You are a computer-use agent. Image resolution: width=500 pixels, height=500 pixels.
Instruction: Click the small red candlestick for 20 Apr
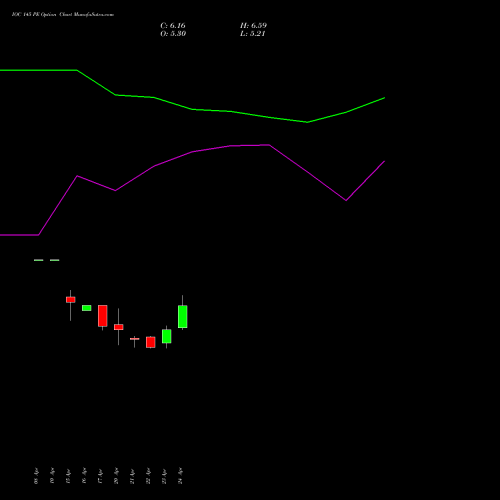coord(119,327)
